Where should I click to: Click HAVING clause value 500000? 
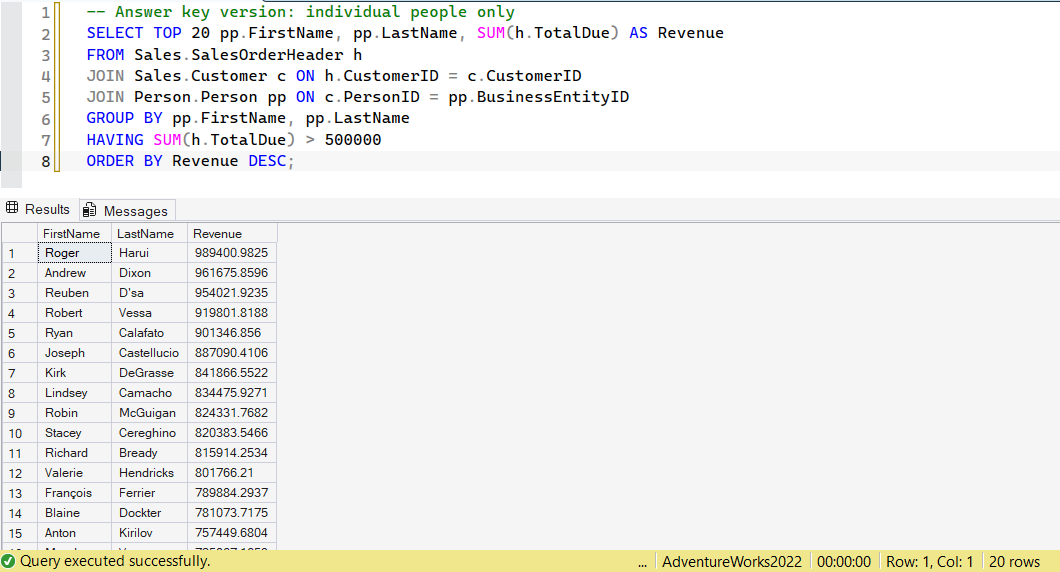tap(353, 140)
